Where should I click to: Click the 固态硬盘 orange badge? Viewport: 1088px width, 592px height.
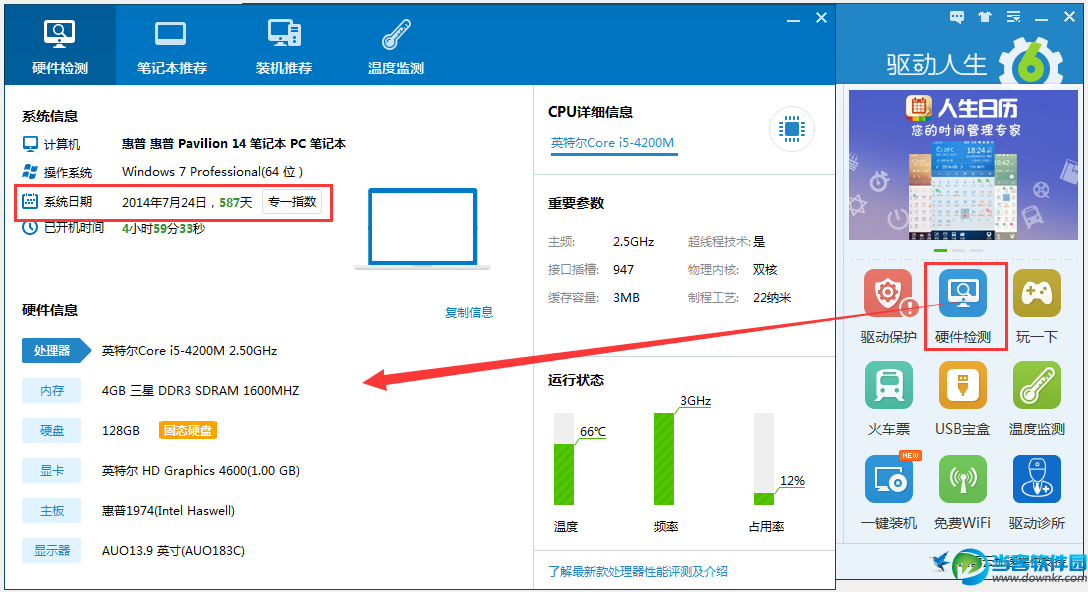(188, 430)
